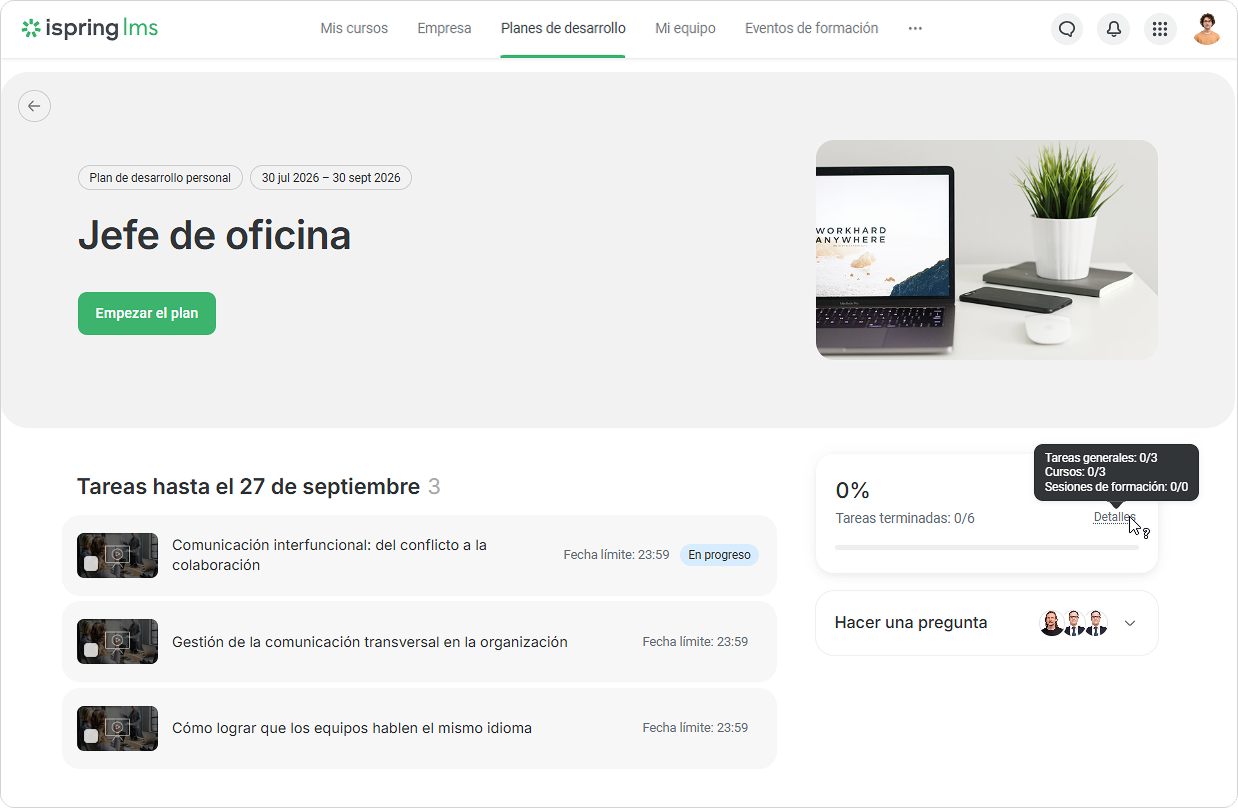Open the apps grid menu
1238x808 pixels.
pos(1160,29)
